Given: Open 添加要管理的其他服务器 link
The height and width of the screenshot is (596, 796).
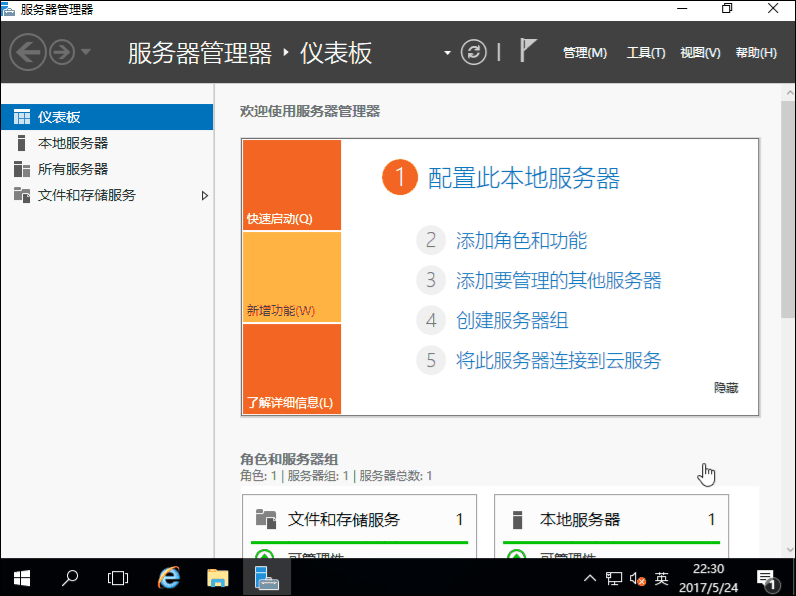Looking at the screenshot, I should (558, 280).
